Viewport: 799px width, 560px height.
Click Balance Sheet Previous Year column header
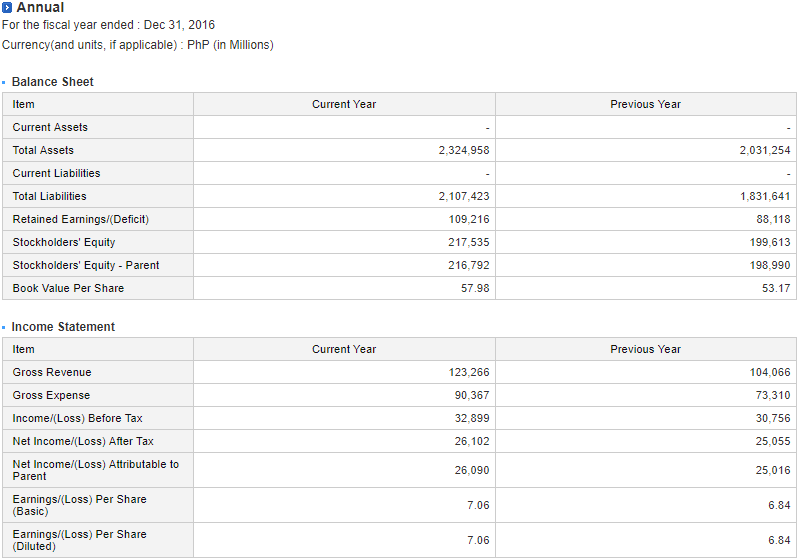coord(645,104)
